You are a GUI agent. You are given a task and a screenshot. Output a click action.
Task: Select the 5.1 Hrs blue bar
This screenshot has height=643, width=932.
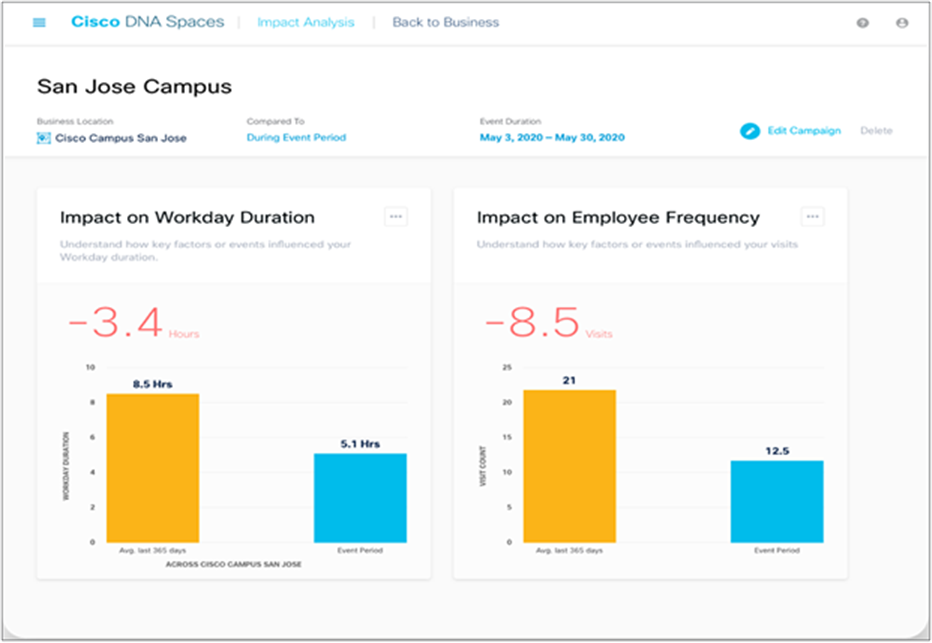pyautogui.click(x=360, y=498)
